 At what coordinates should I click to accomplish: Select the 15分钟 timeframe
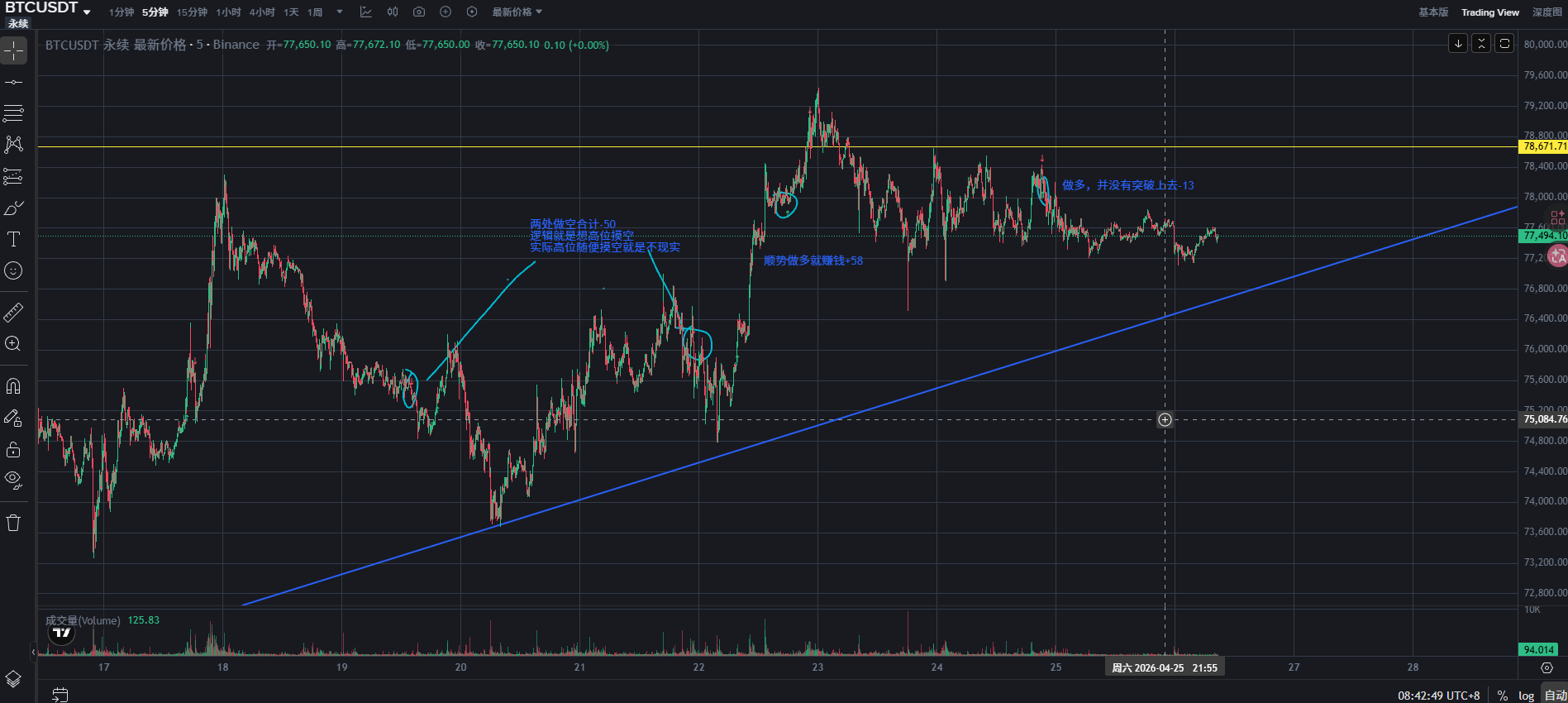[192, 12]
